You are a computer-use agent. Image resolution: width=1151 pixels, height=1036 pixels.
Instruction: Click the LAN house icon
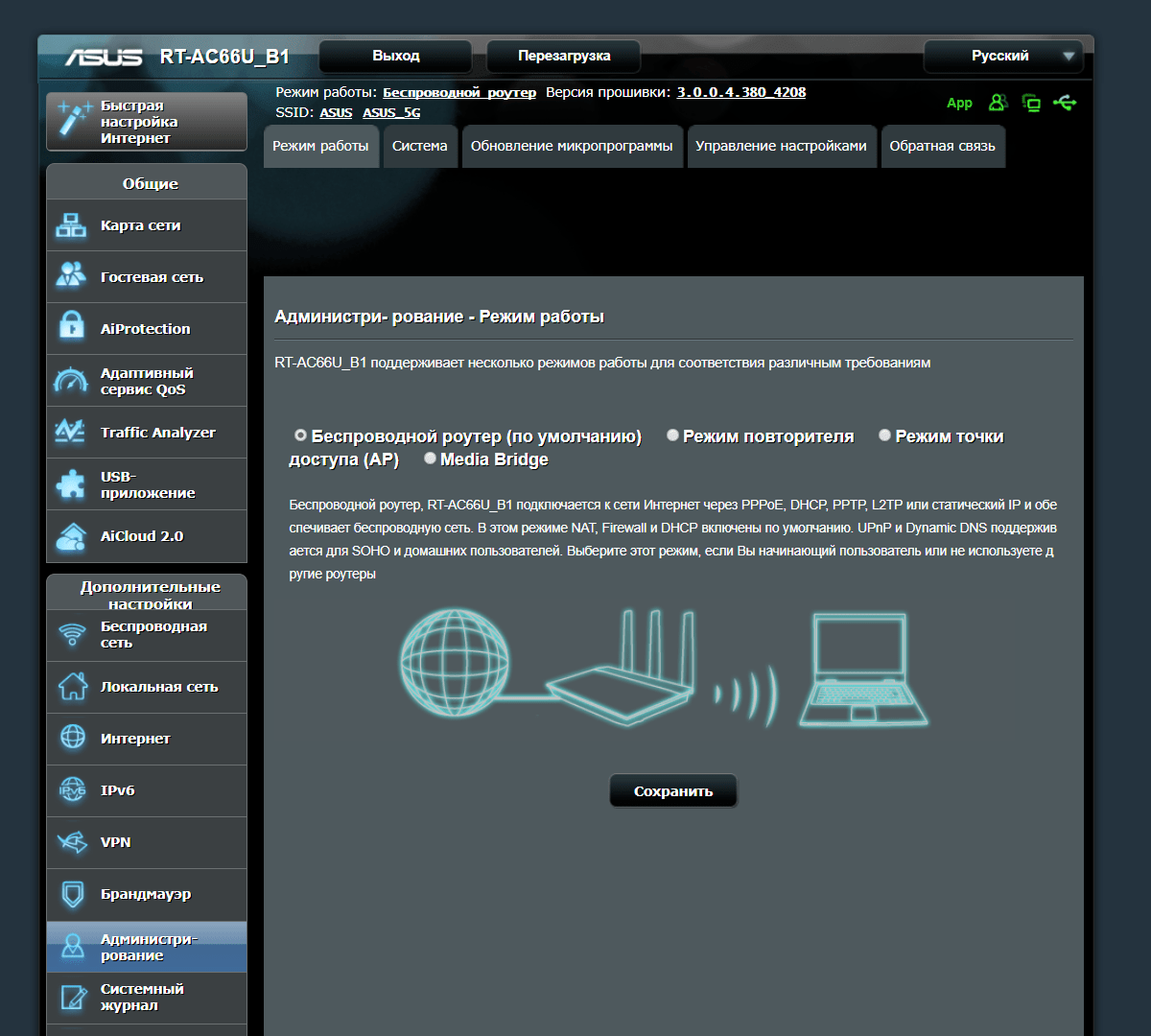73,686
